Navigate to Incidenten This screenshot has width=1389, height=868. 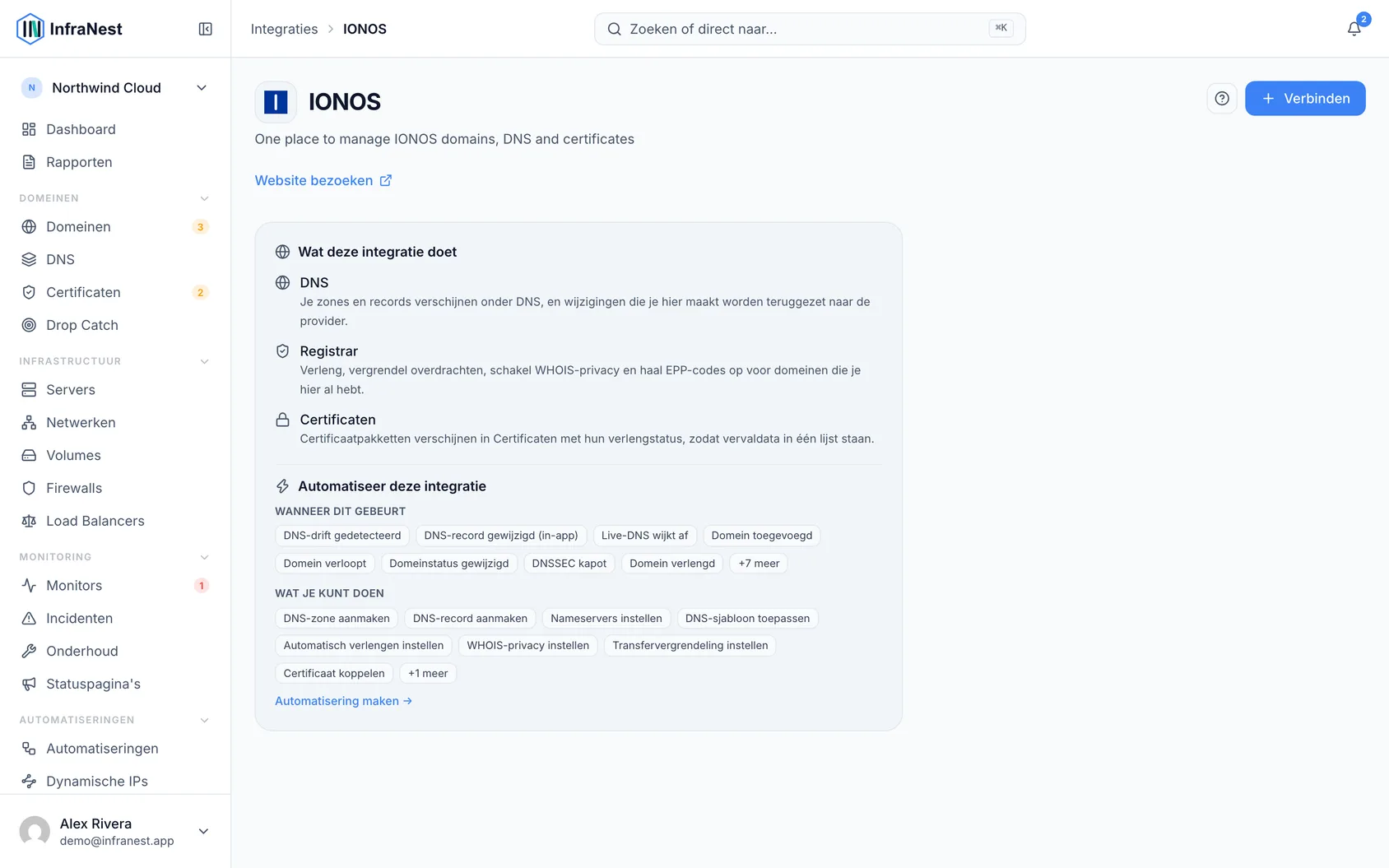(115, 618)
